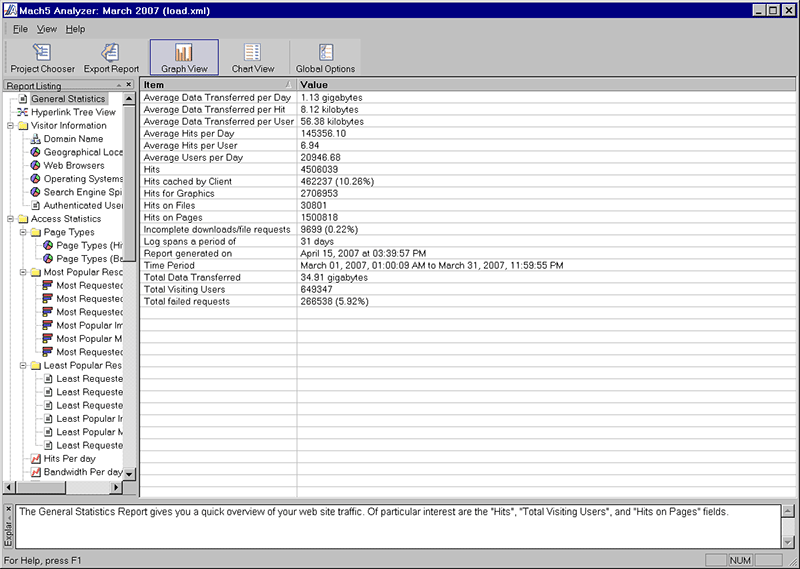This screenshot has height=569, width=800.
Task: Open the Hyperlink Tree View icon
Action: tap(22, 112)
